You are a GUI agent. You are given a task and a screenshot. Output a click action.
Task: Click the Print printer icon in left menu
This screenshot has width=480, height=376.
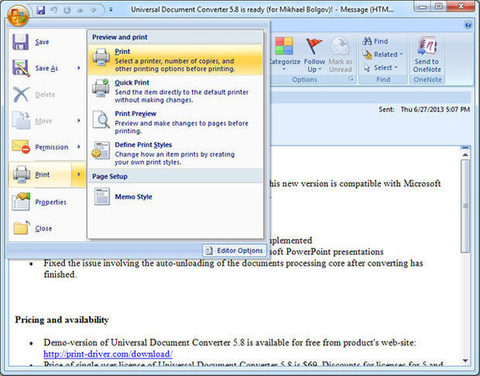pos(21,174)
